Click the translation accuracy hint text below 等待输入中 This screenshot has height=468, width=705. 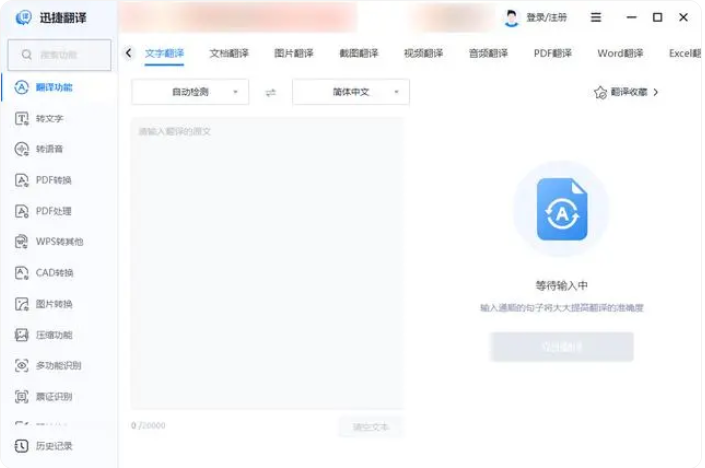(562, 308)
